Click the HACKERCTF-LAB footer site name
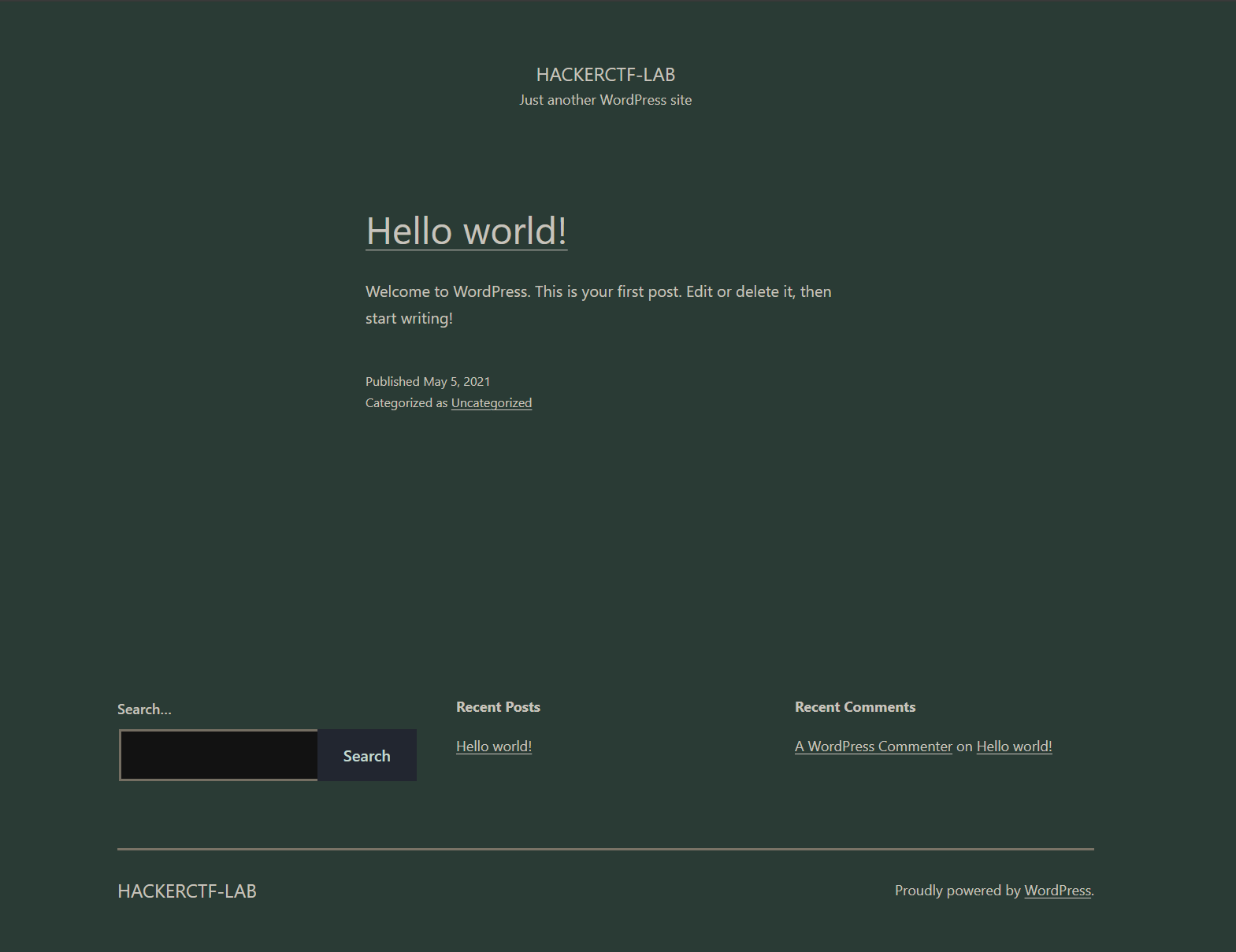1236x952 pixels. (187, 891)
